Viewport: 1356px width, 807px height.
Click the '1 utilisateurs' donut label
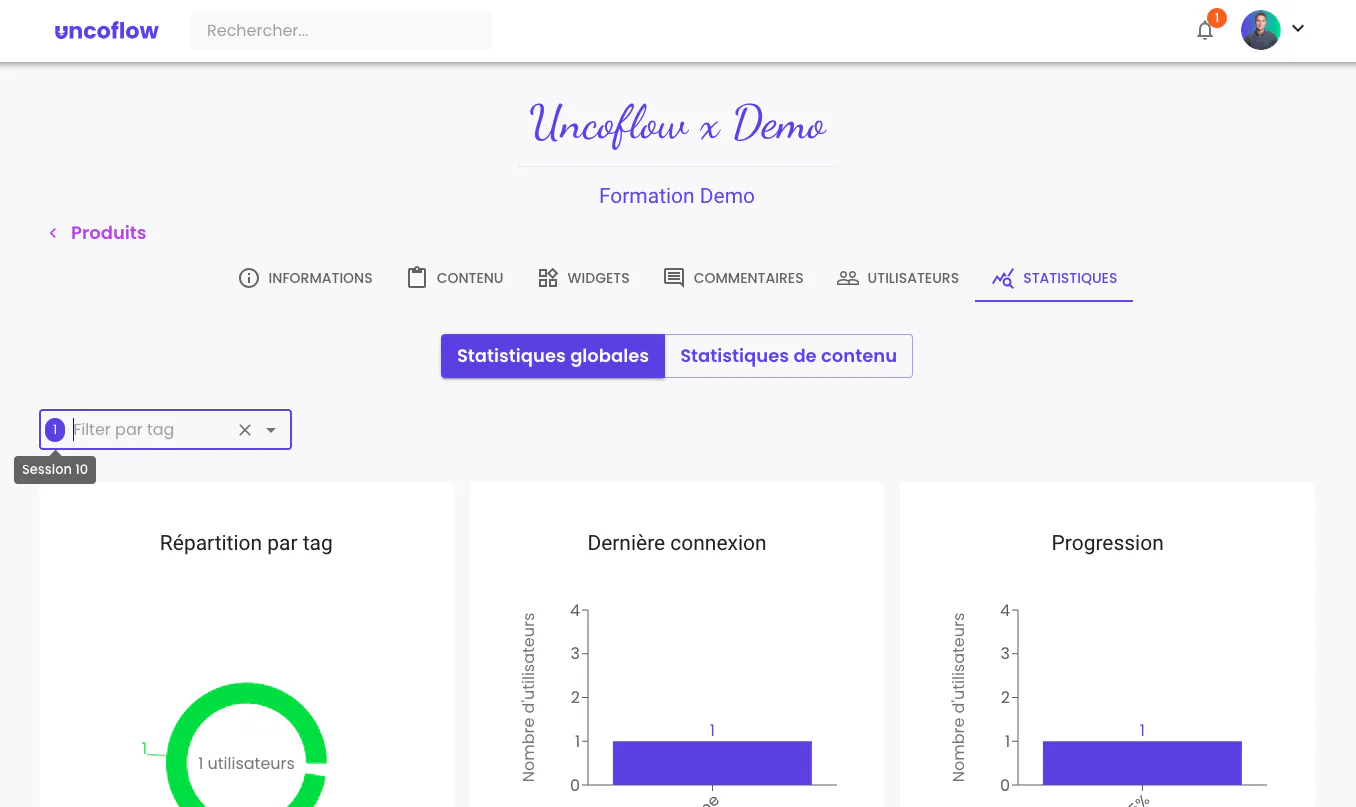tap(246, 763)
